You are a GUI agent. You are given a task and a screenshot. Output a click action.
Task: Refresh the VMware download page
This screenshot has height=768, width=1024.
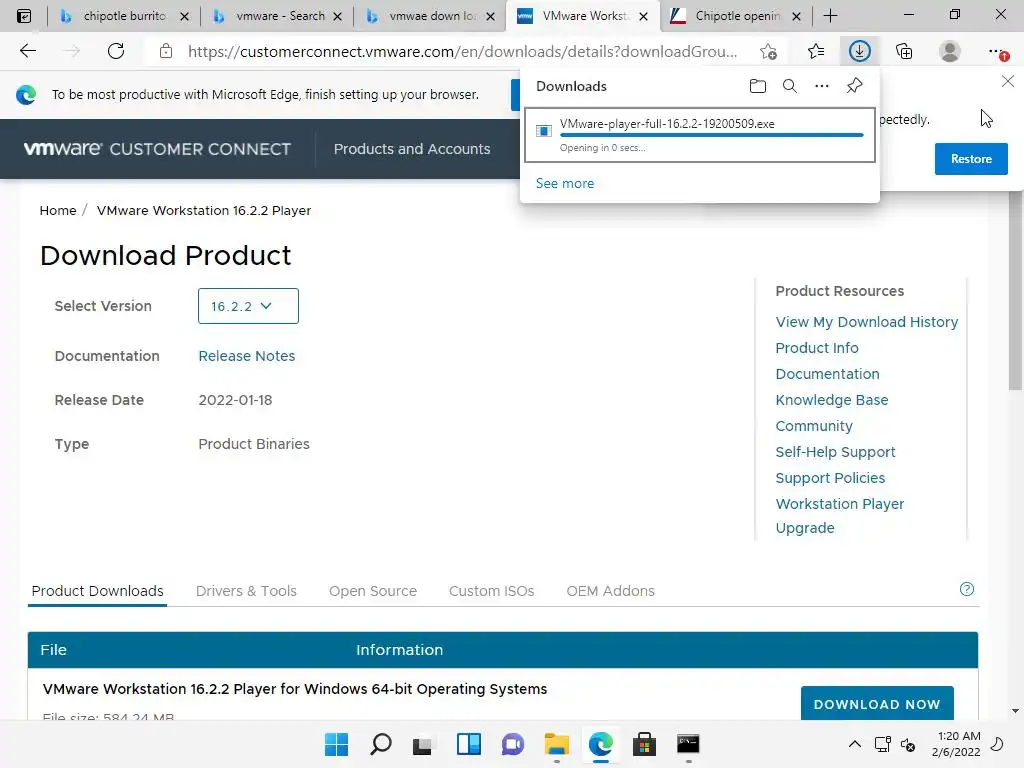116,51
